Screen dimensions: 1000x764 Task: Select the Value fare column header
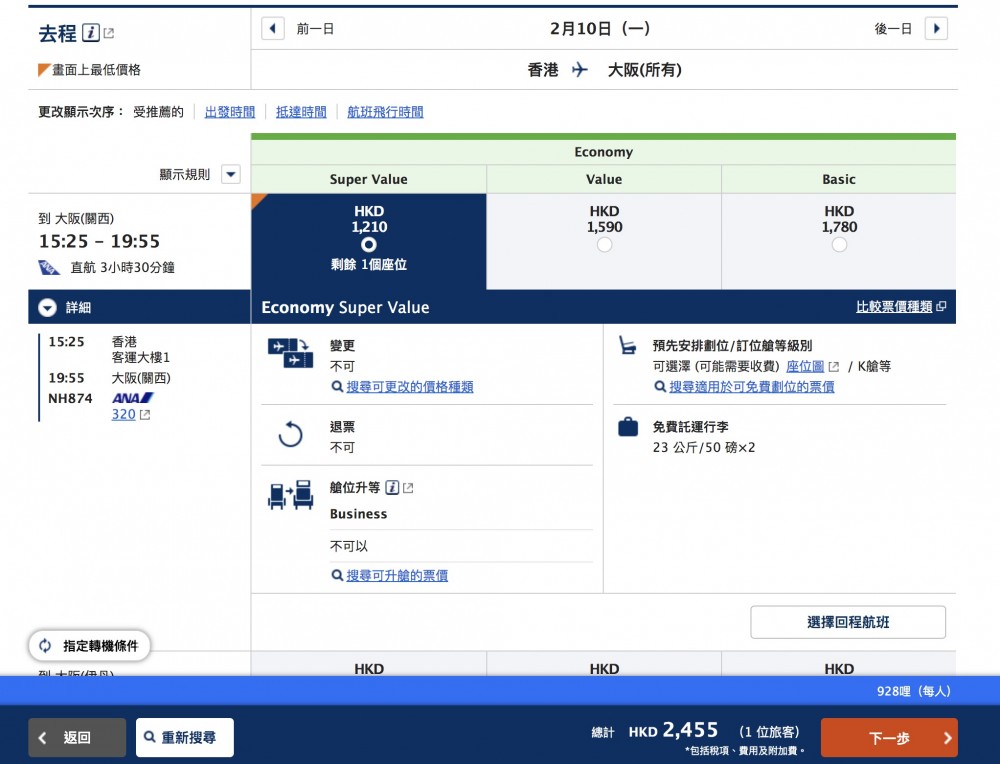604,179
